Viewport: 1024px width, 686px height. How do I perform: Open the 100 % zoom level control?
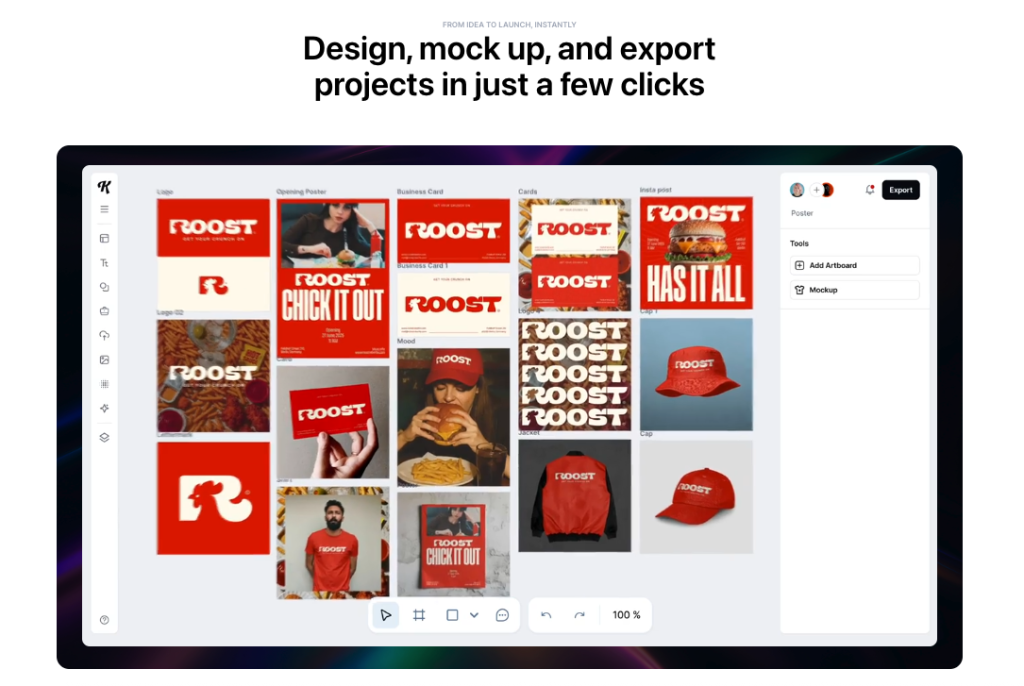click(626, 615)
